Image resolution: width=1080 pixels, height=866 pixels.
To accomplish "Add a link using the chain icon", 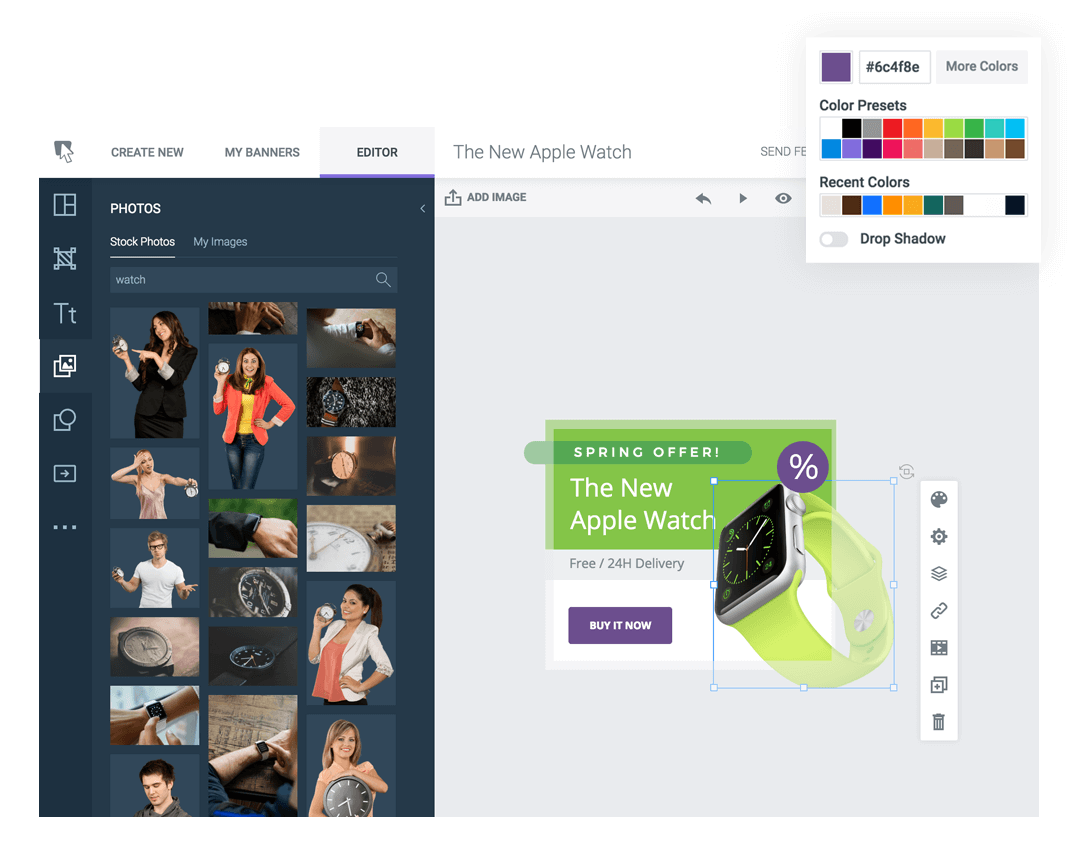I will pos(939,610).
